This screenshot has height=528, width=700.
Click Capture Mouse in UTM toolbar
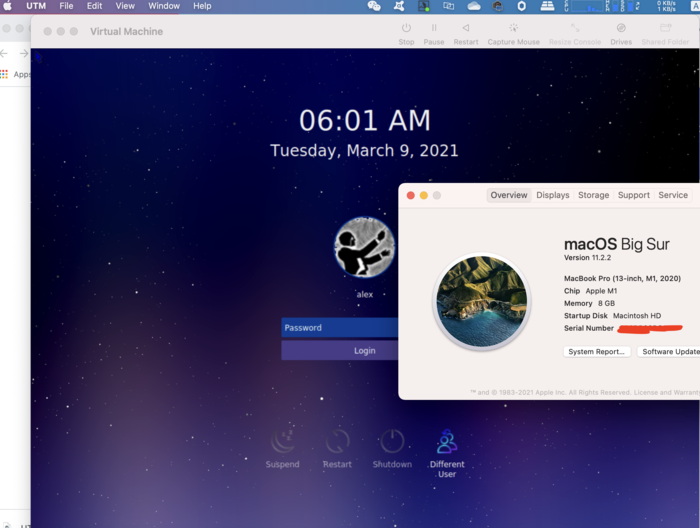(513, 34)
